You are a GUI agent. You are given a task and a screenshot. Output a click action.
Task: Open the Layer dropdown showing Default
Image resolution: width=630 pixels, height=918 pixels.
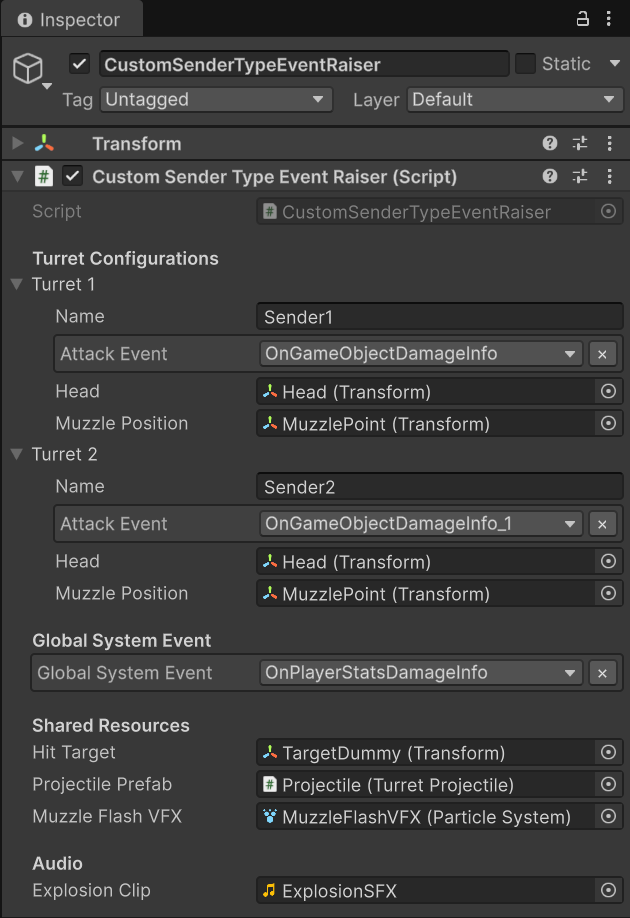click(515, 99)
